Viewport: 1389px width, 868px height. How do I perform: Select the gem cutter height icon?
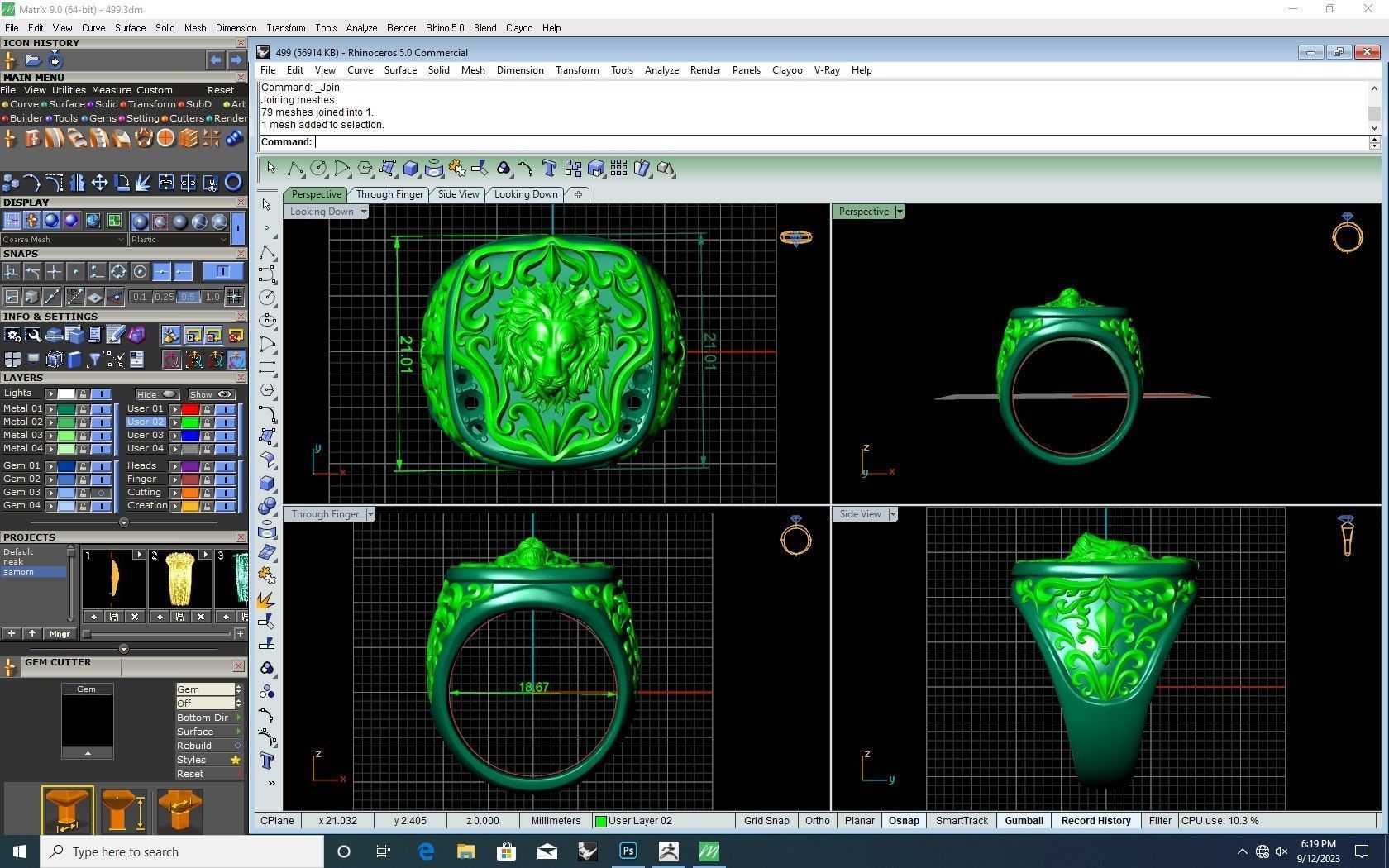(123, 810)
